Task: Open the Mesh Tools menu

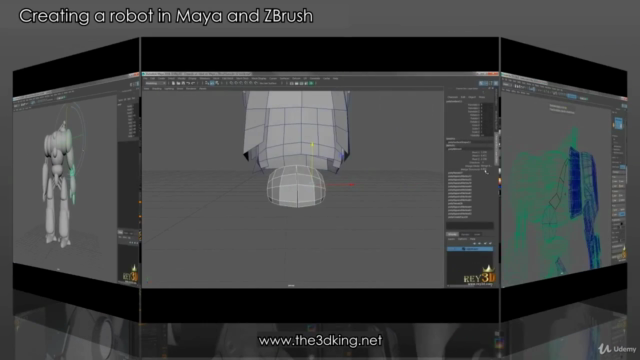Action: (242, 78)
